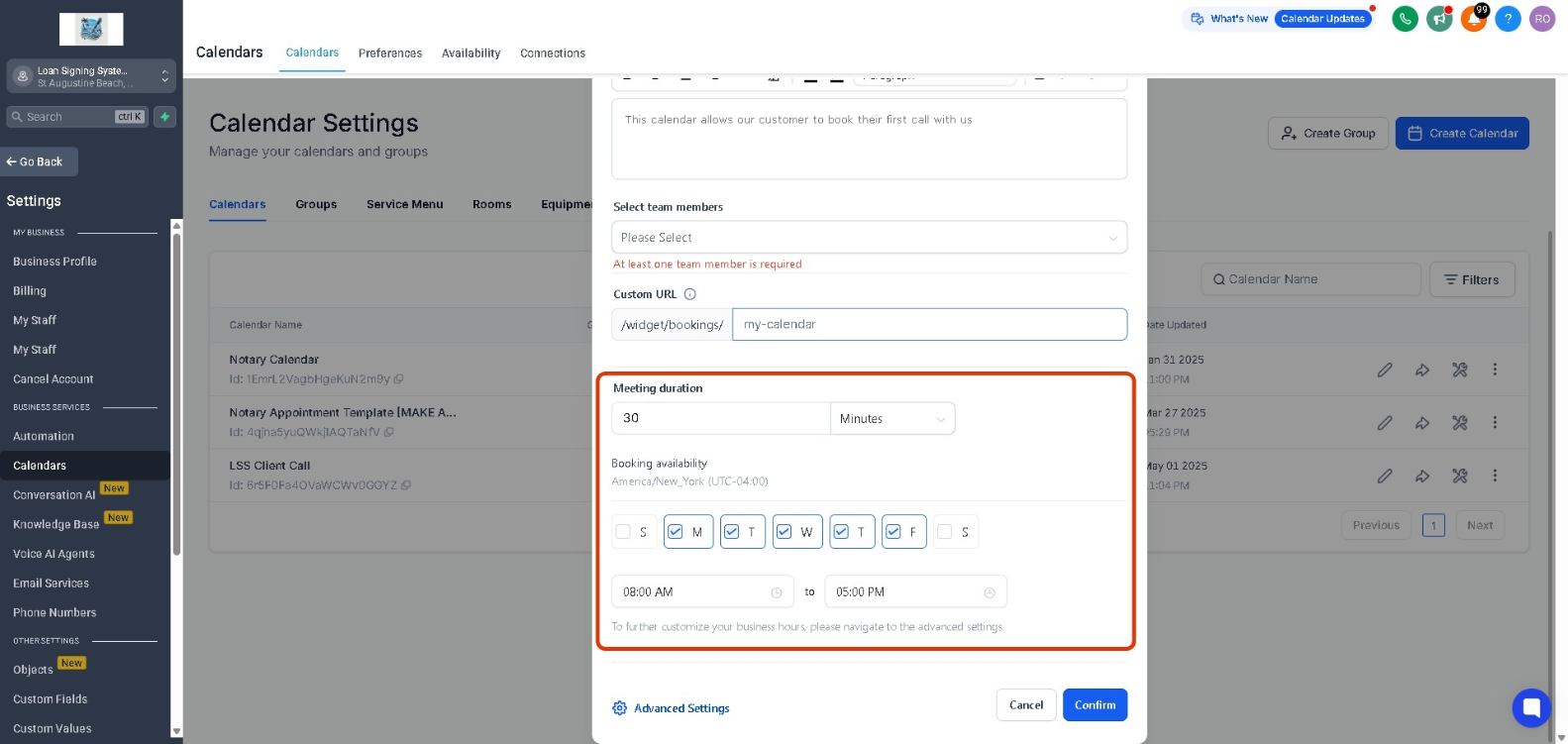This screenshot has height=744, width=1568.
Task: Click the blue help question mark icon
Action: point(1508,19)
